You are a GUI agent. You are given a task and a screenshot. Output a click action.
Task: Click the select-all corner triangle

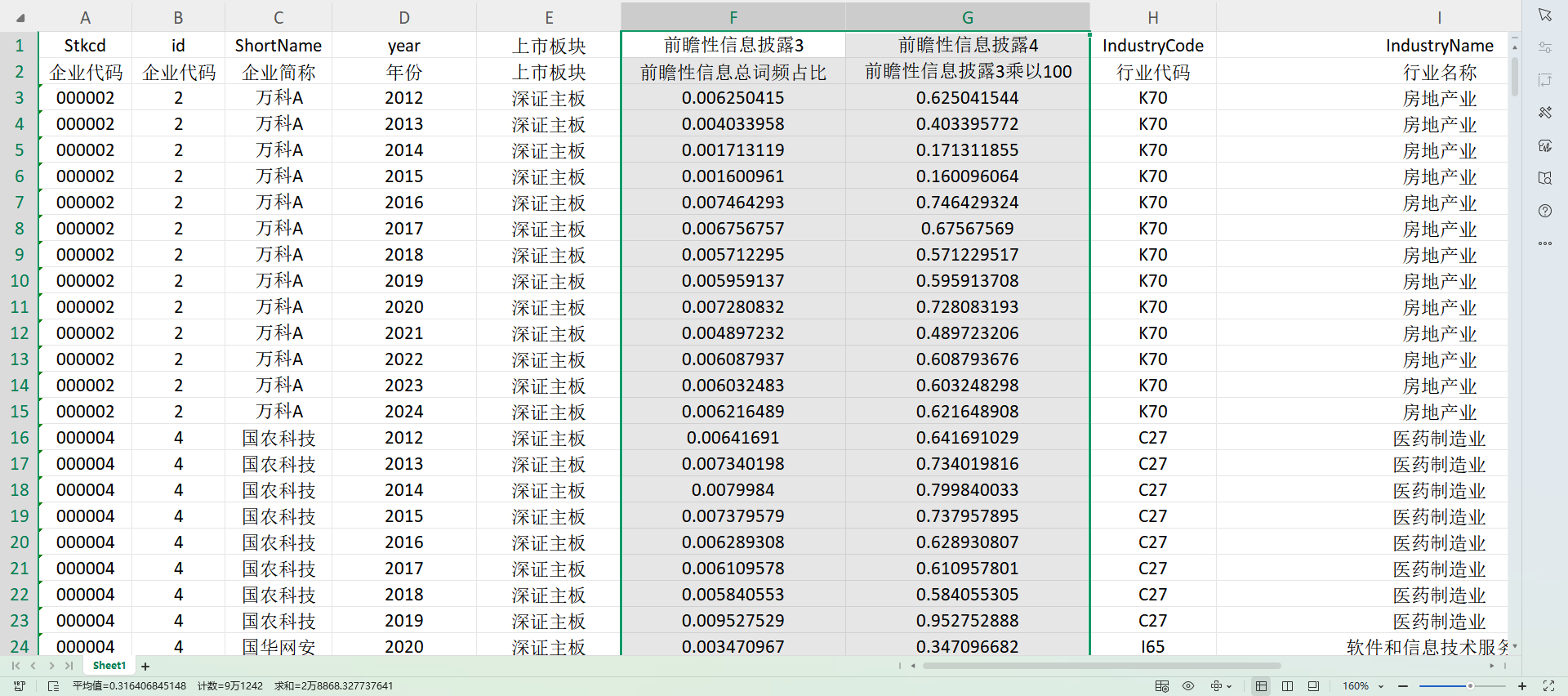pos(20,18)
